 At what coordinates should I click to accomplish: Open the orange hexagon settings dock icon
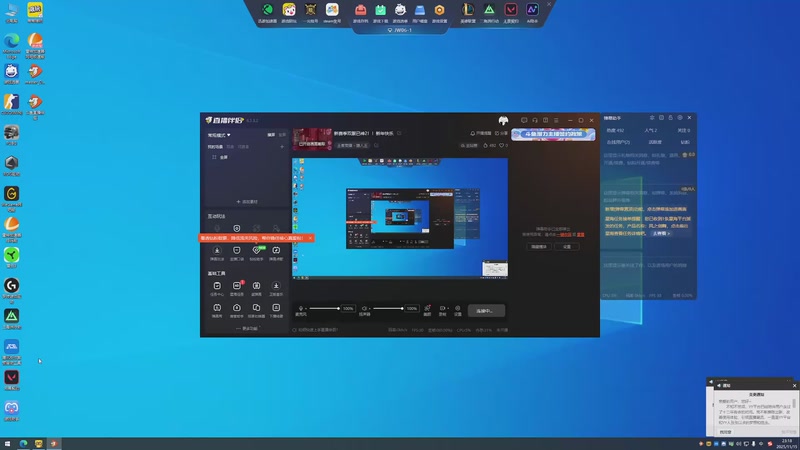tap(439, 10)
